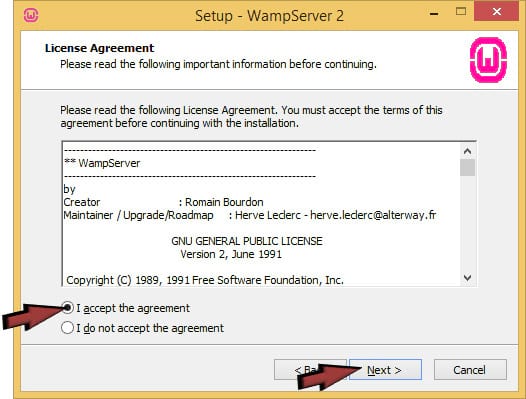Click inside the license text box

(262, 214)
